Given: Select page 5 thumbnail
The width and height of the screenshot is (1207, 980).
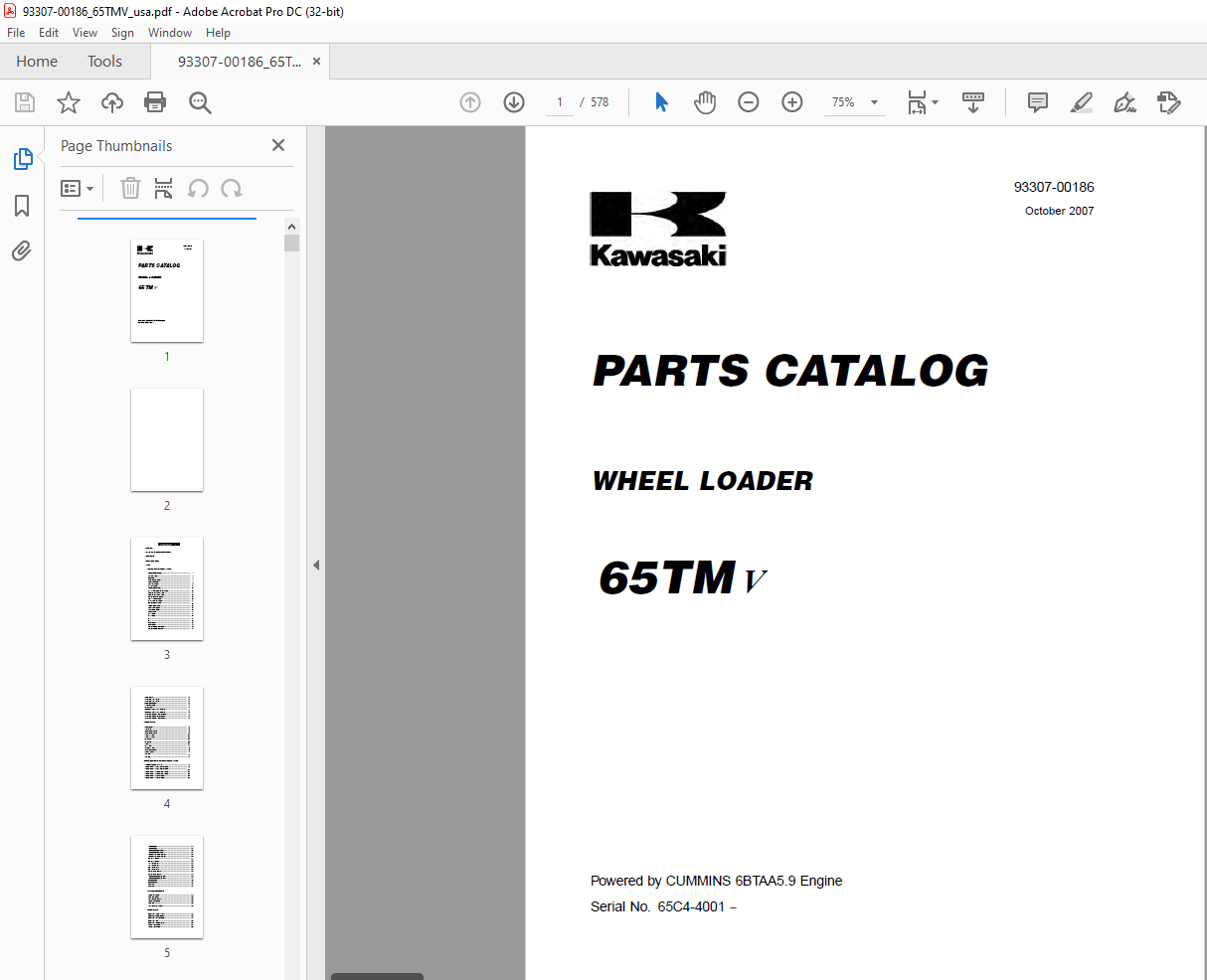Looking at the screenshot, I should tap(167, 888).
